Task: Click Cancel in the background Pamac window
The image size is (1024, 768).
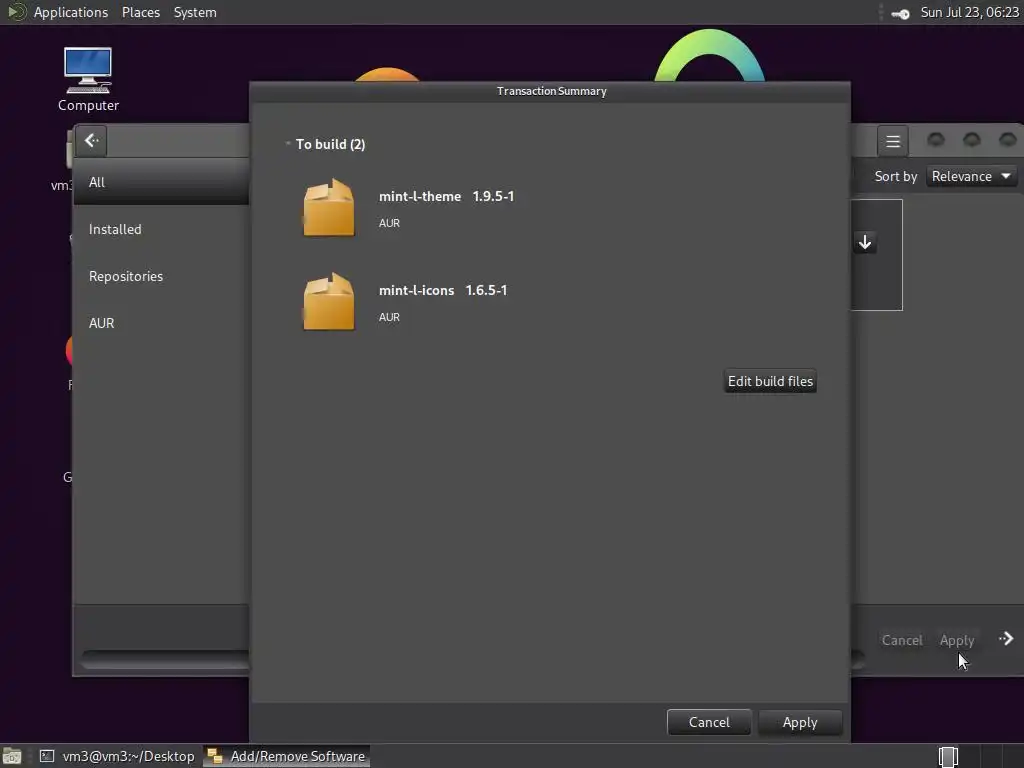Action: point(902,641)
